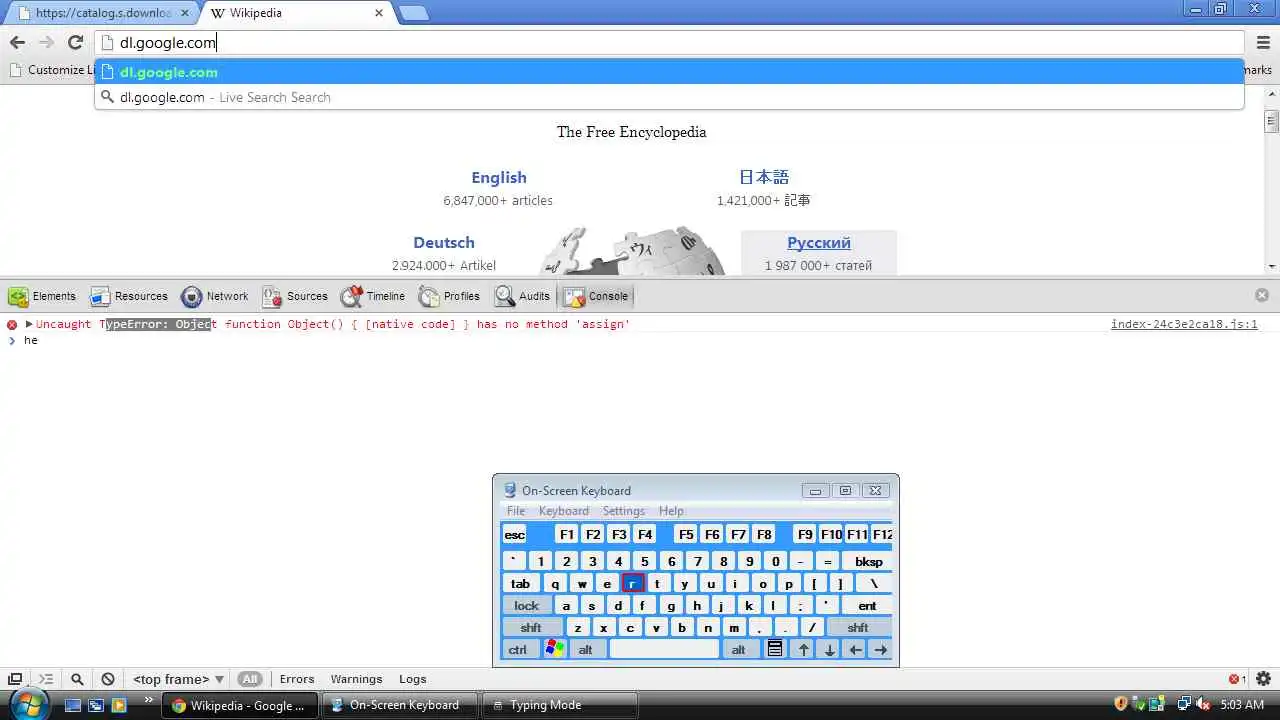Select the Console panel tab

coord(596,296)
